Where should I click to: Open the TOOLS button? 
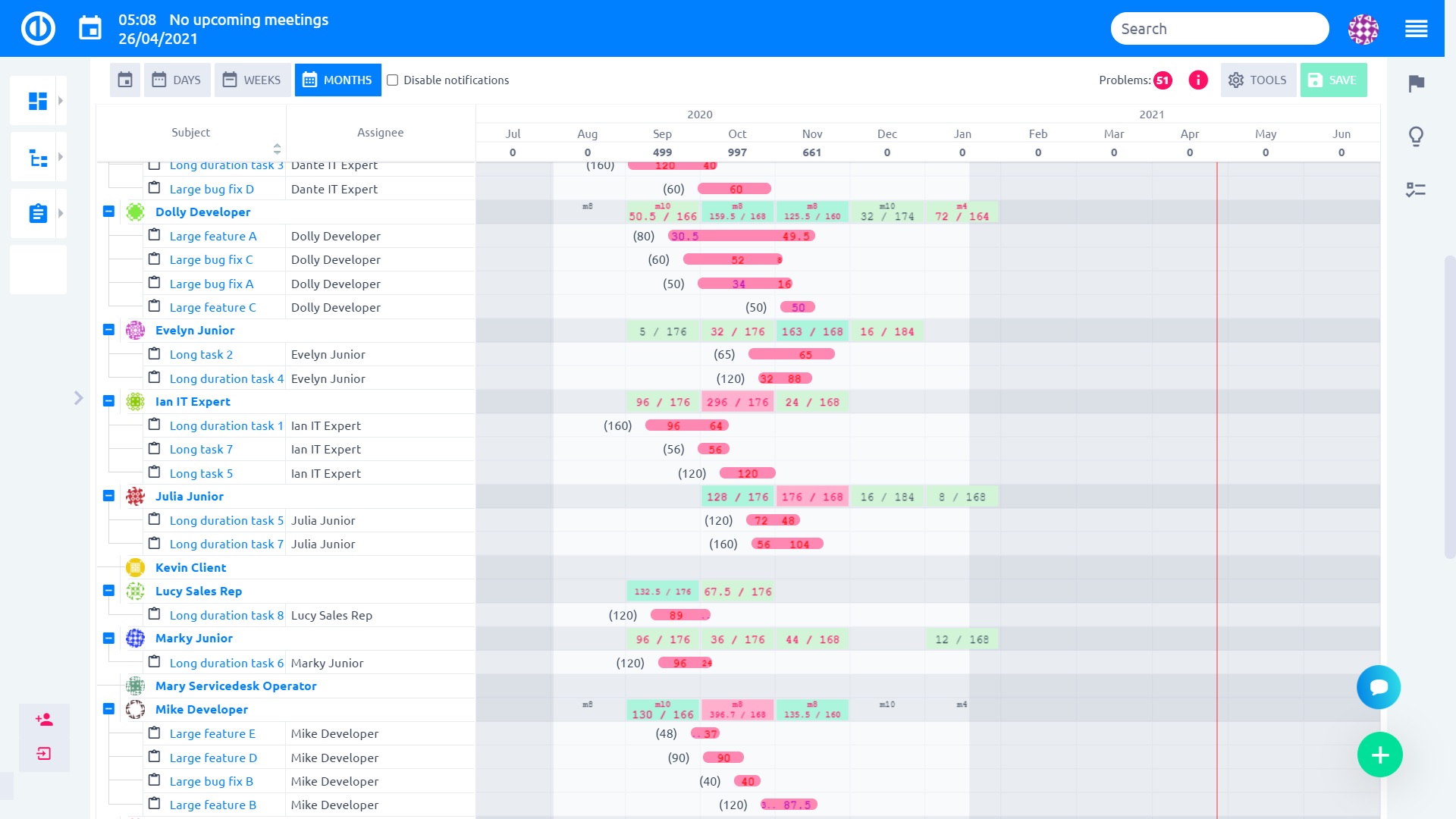click(x=1257, y=80)
